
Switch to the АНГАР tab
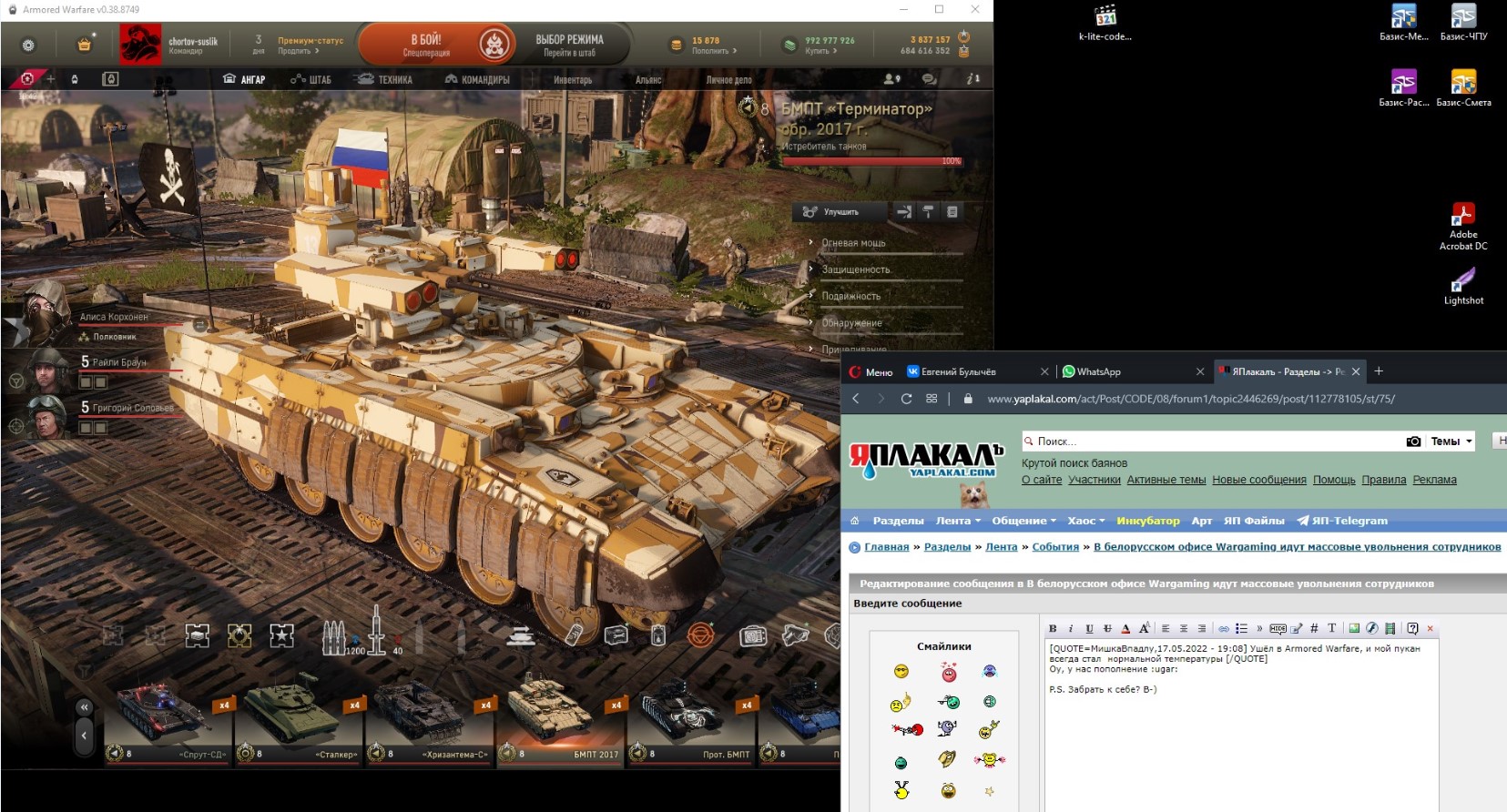point(244,80)
